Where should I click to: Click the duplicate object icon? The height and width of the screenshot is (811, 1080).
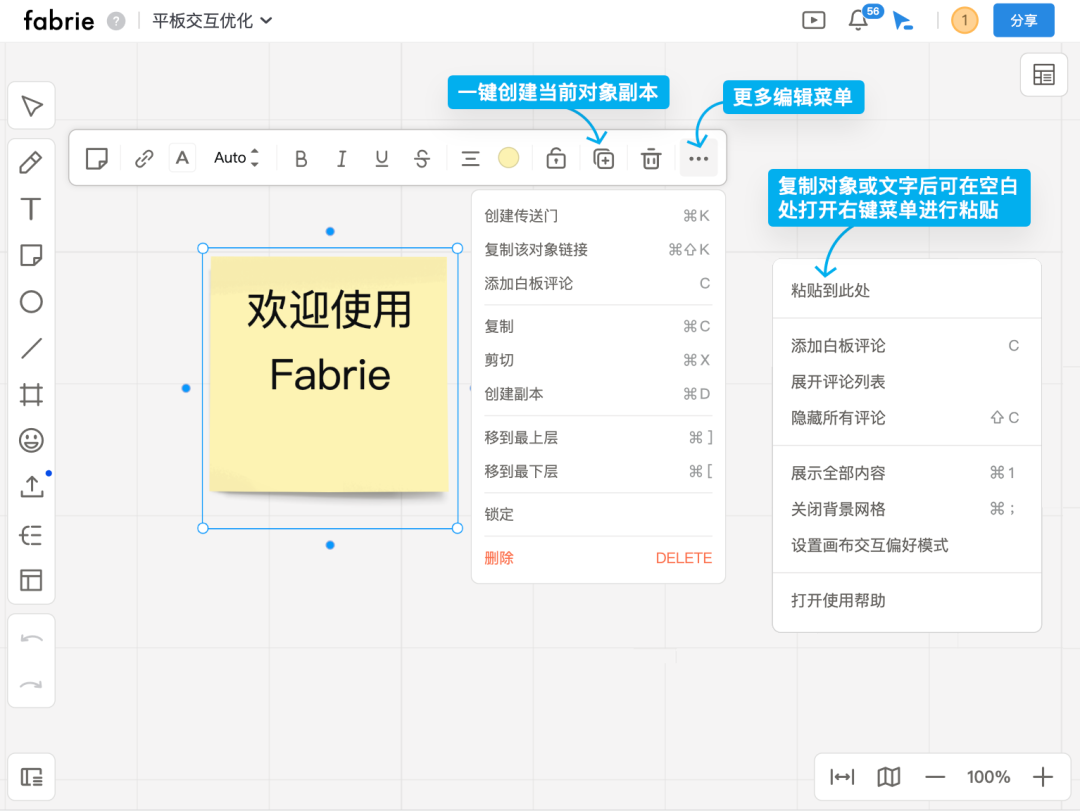(x=603, y=159)
